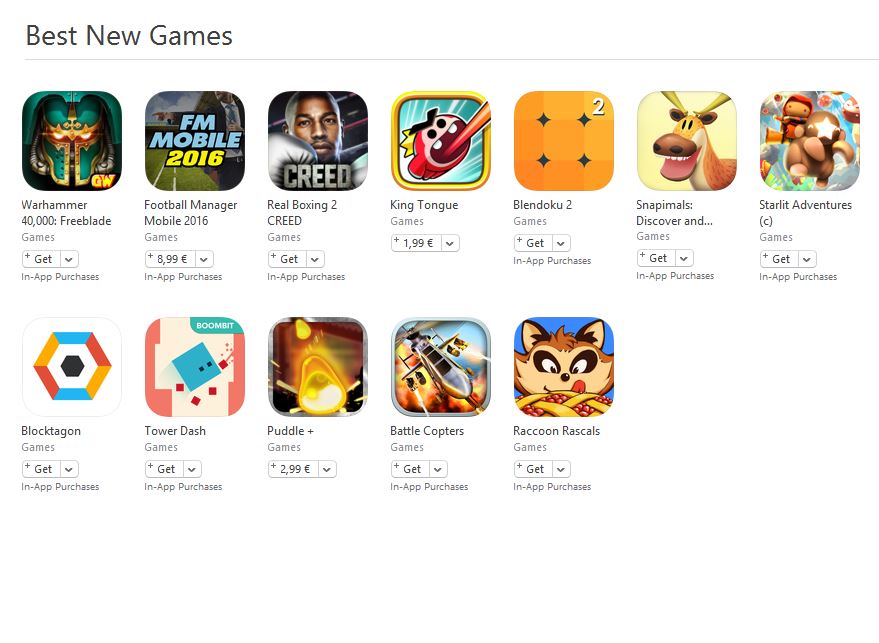
Task: Open the Get dropdown arrow under Blocktagon
Action: (x=69, y=469)
